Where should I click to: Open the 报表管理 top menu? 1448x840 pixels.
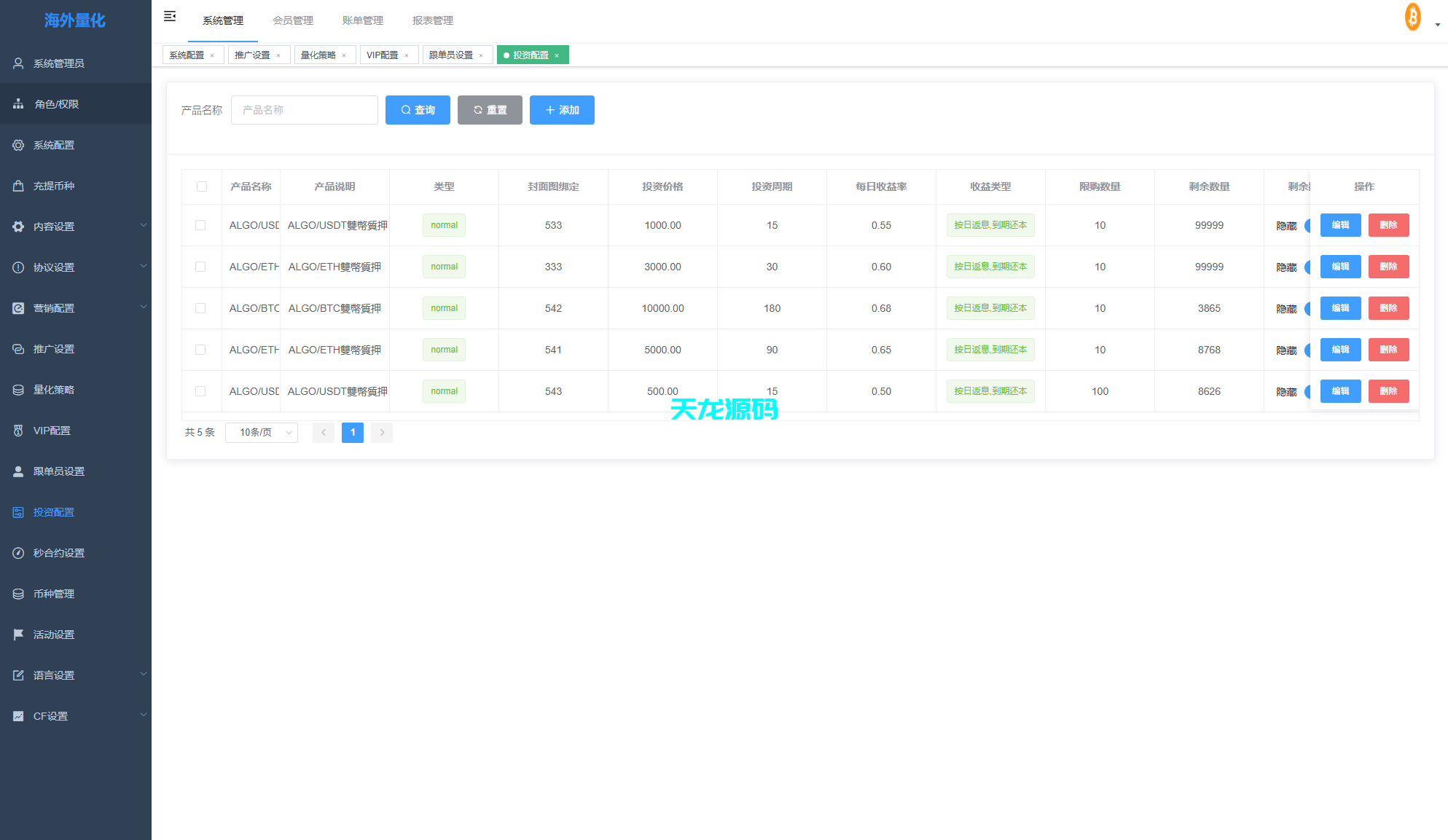433,20
